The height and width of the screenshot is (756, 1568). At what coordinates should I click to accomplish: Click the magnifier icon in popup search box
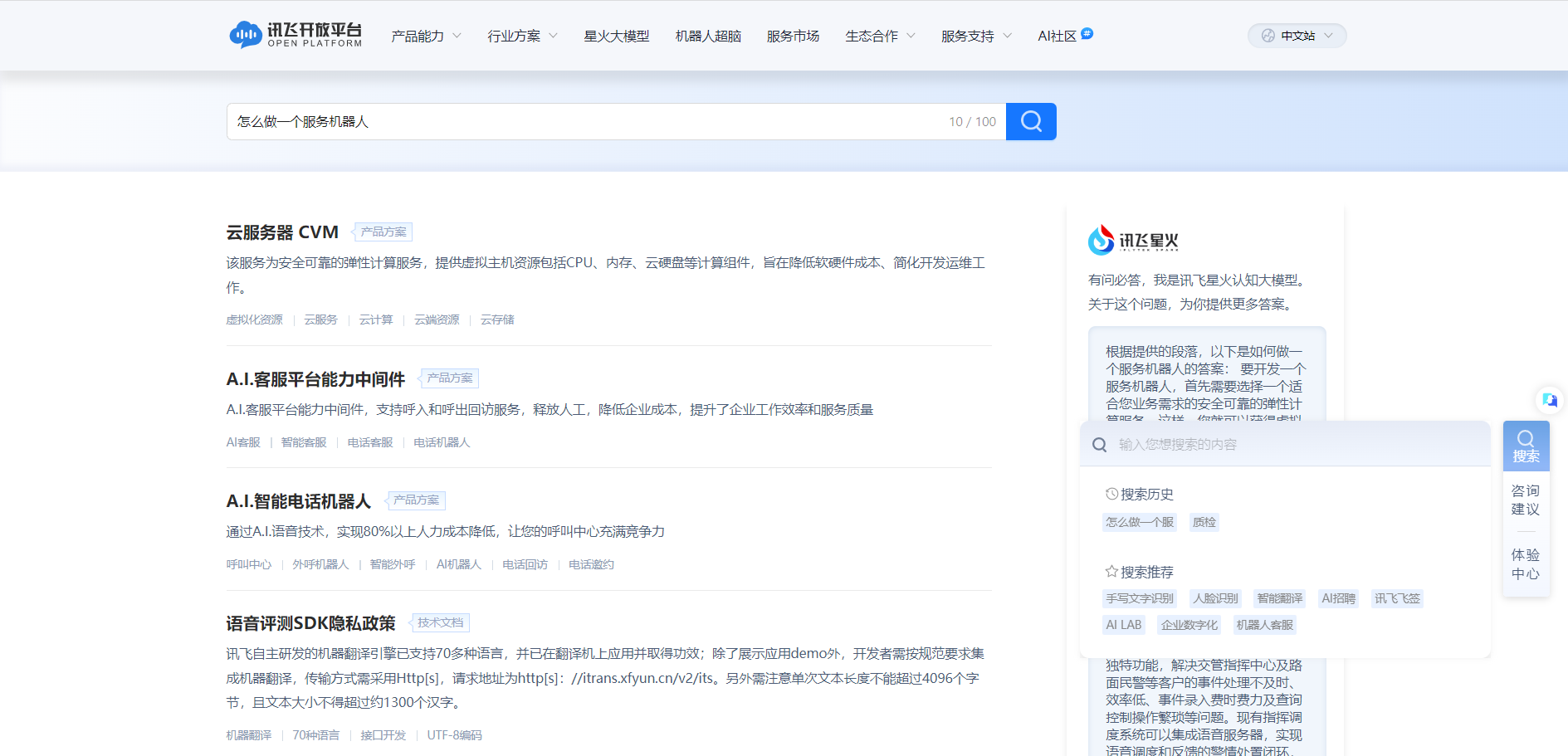tap(1099, 445)
